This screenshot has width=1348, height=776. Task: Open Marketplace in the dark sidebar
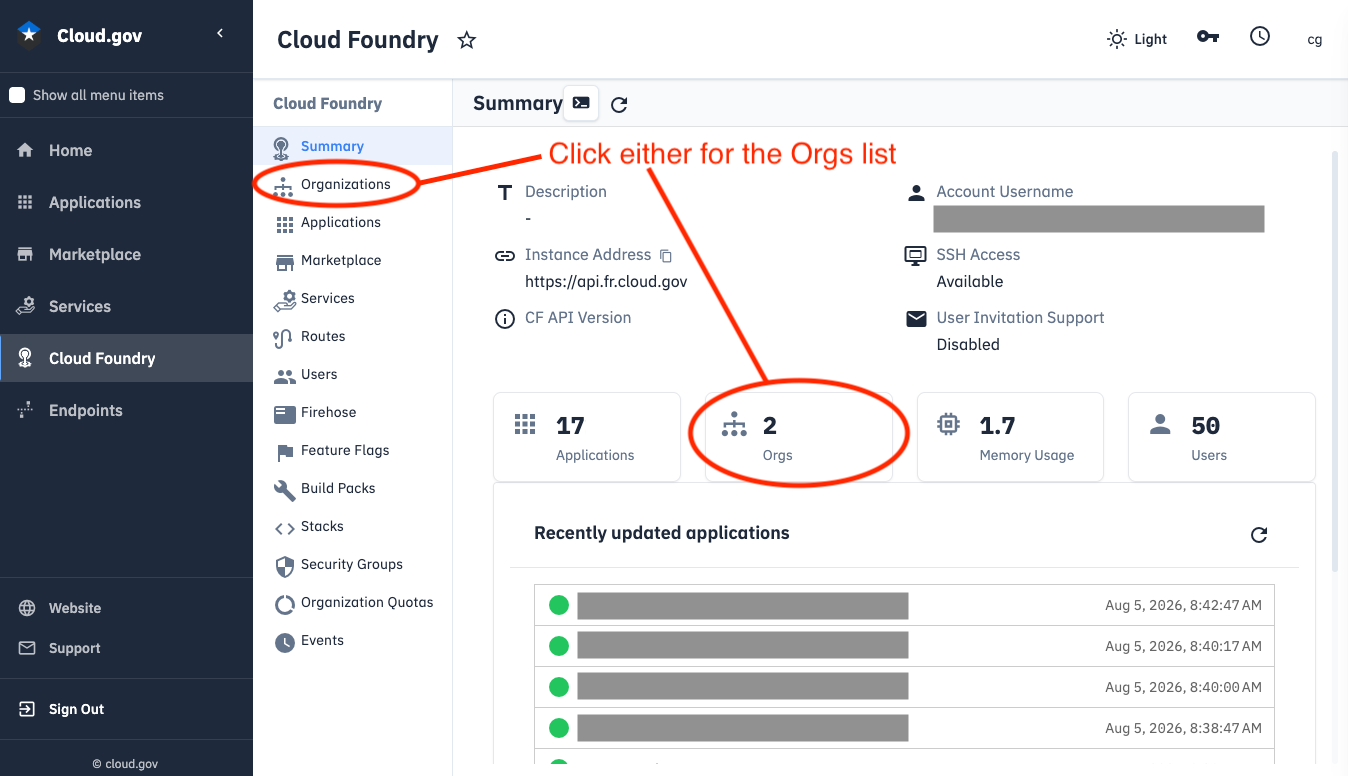(126, 254)
